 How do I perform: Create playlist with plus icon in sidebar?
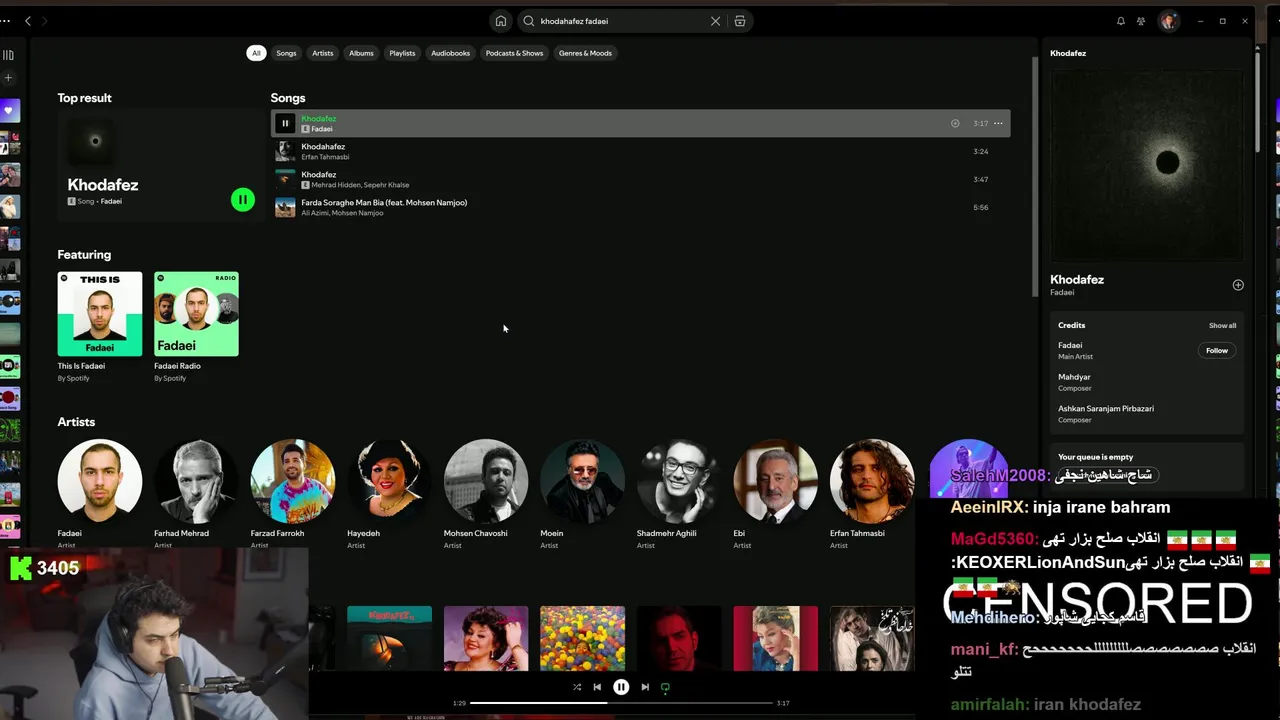click(8, 78)
